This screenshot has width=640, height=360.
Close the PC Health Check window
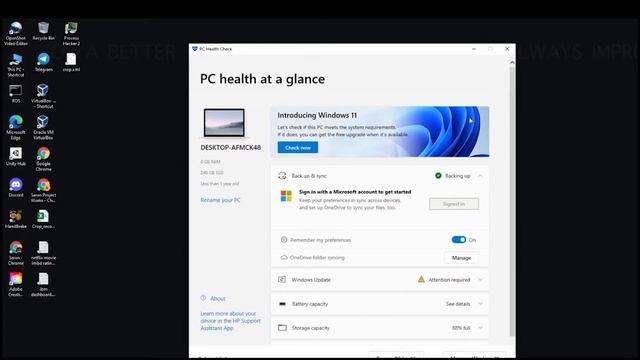point(507,49)
